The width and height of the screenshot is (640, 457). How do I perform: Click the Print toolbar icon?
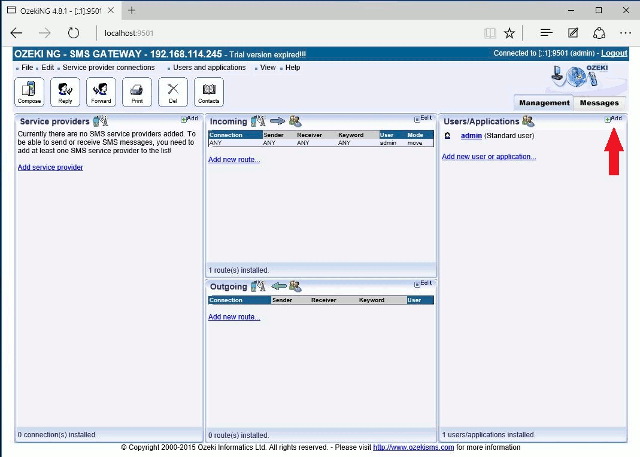137,92
